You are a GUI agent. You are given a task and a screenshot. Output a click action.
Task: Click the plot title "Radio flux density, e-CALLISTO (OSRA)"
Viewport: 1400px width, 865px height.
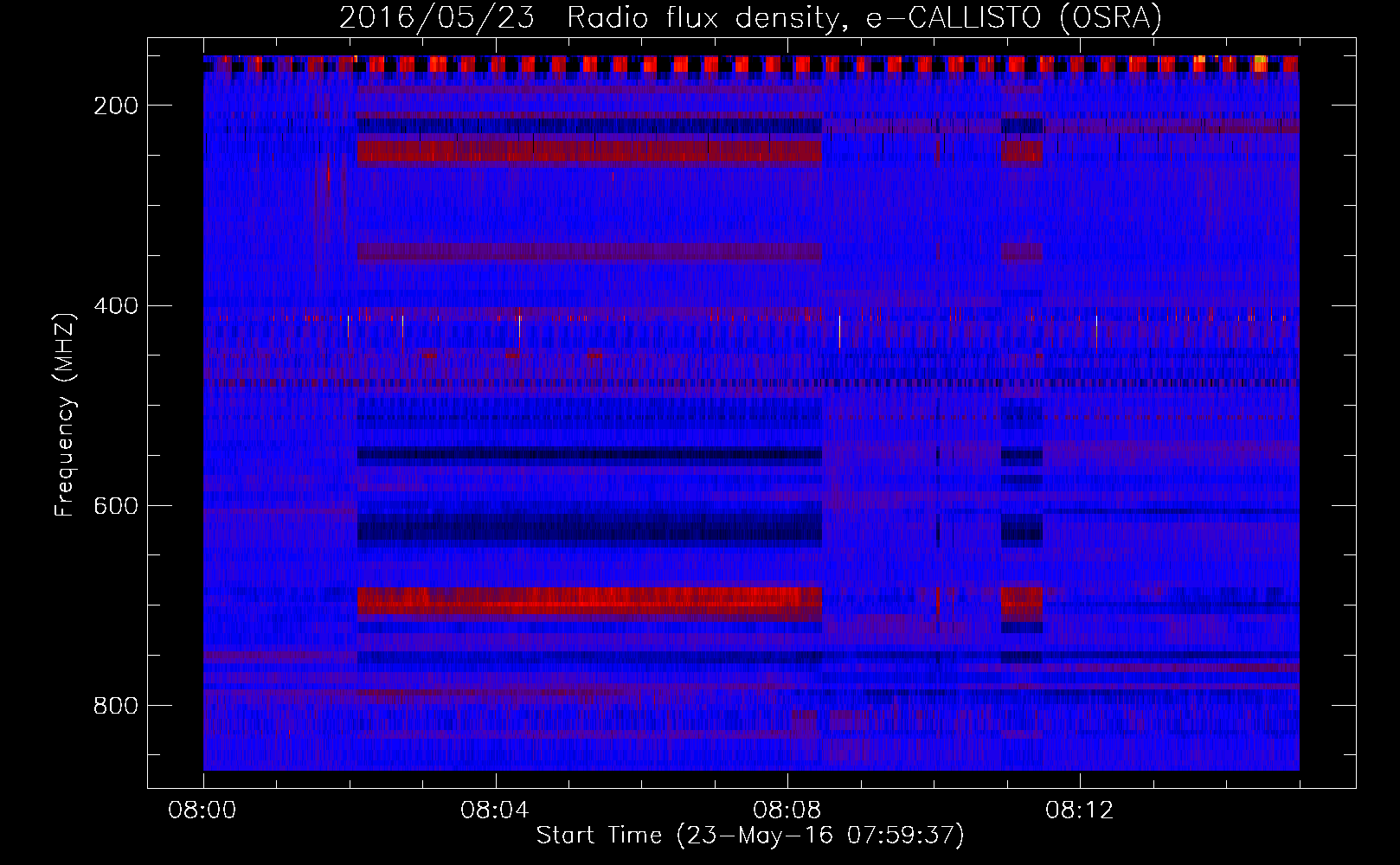click(864, 17)
